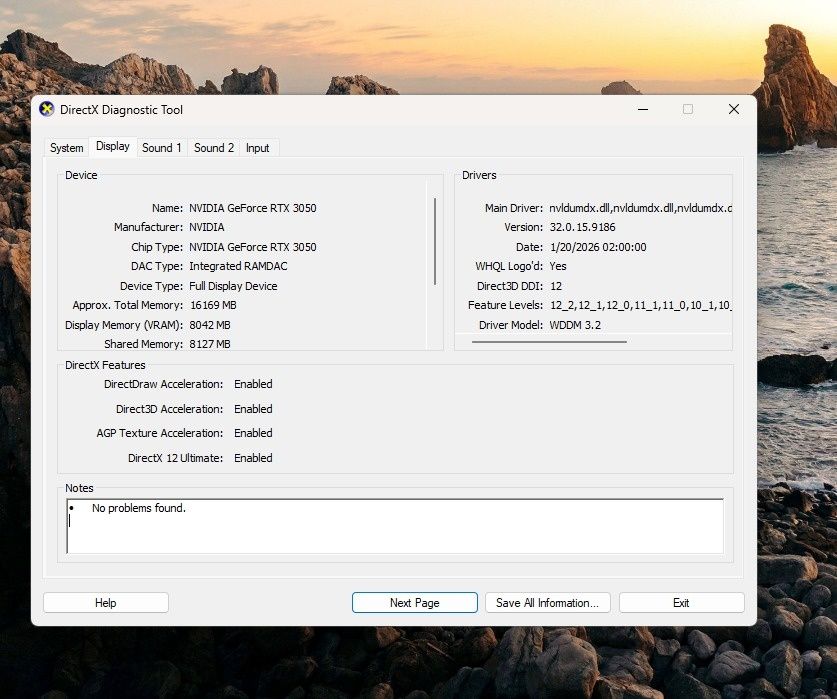
Task: Click the 'AGP Texture Acceleration:' label
Action: [160, 433]
